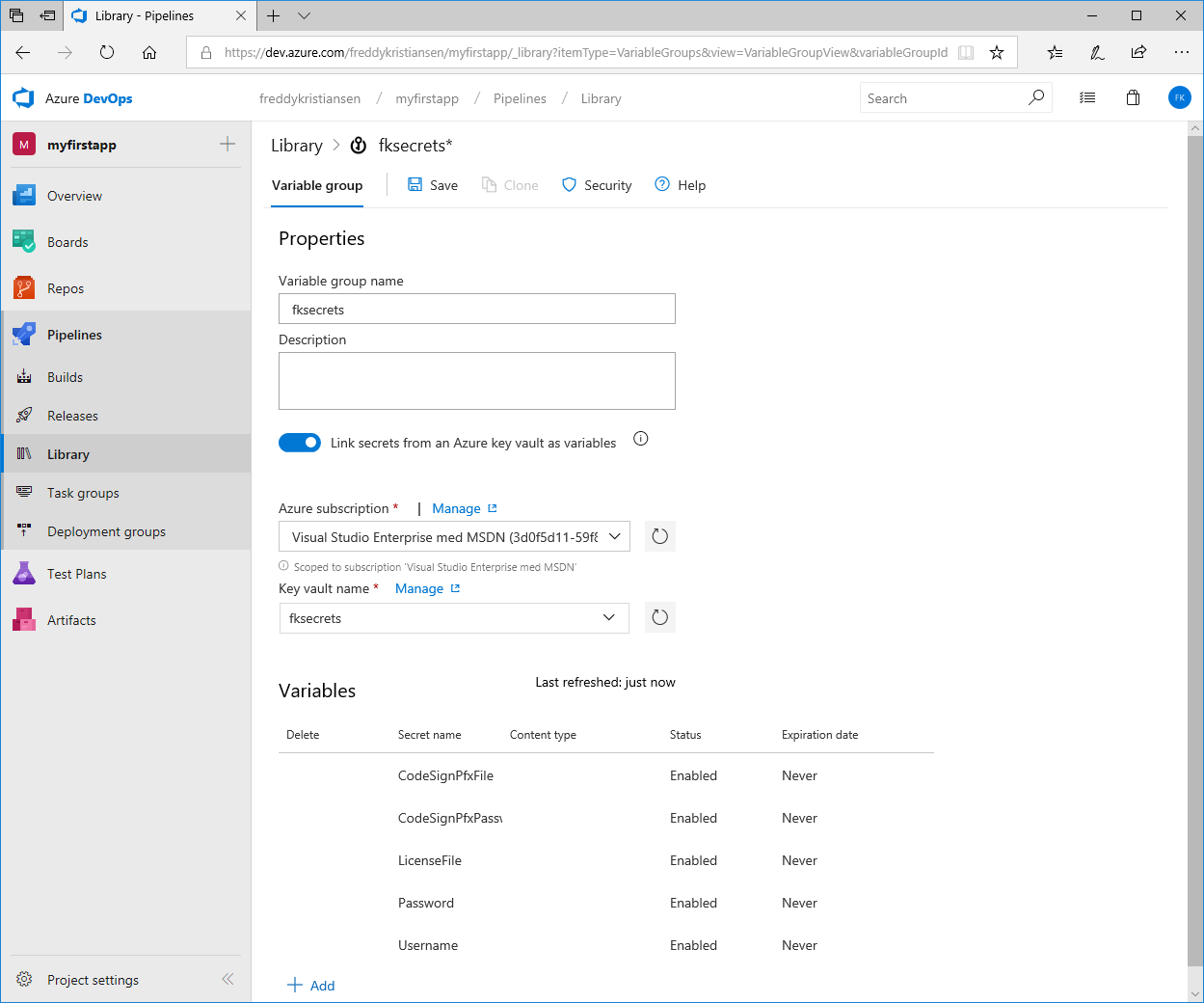Open Security settings shield icon

coord(570,185)
